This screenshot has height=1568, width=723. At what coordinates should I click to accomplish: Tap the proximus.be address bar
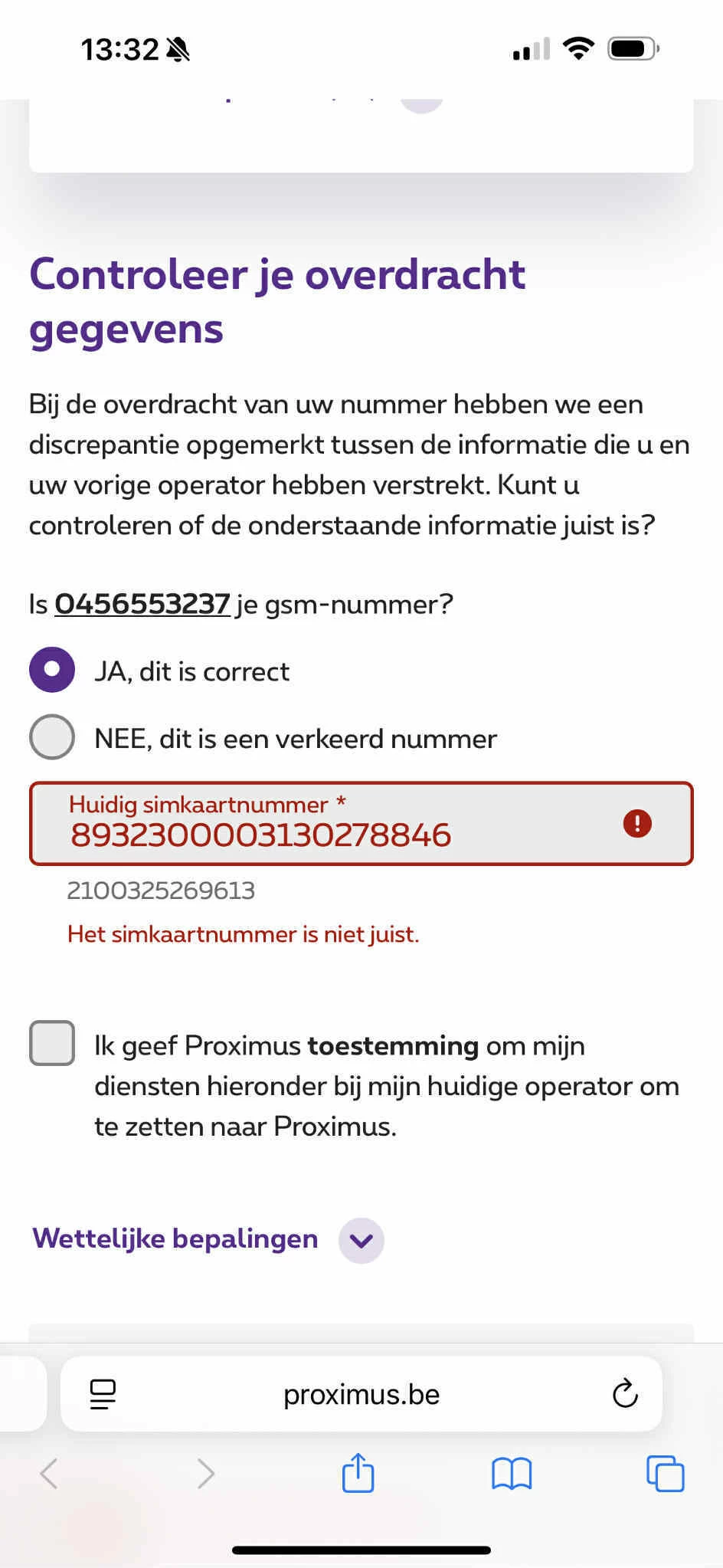tap(361, 1394)
